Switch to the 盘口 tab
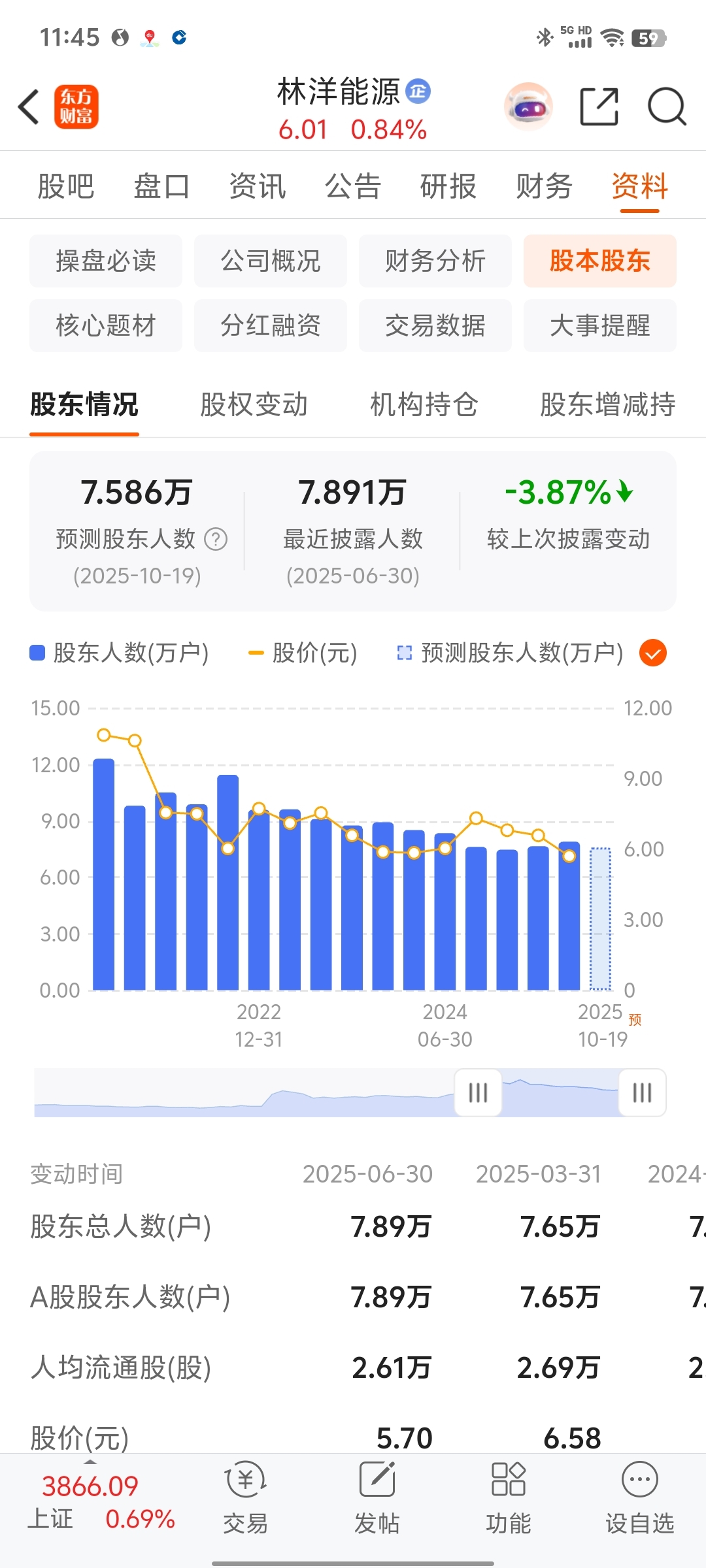This screenshot has width=706, height=1568. (161, 186)
